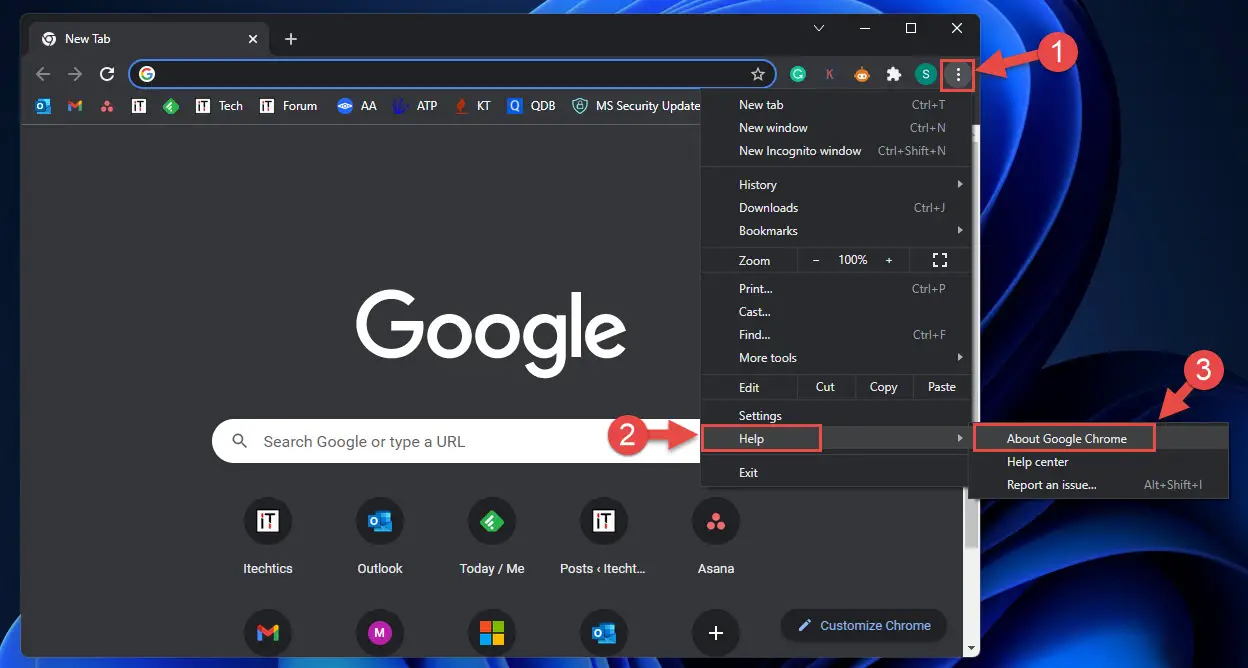Viewport: 1248px width, 668px height.
Task: Expand the Help submenu
Action: click(x=834, y=439)
